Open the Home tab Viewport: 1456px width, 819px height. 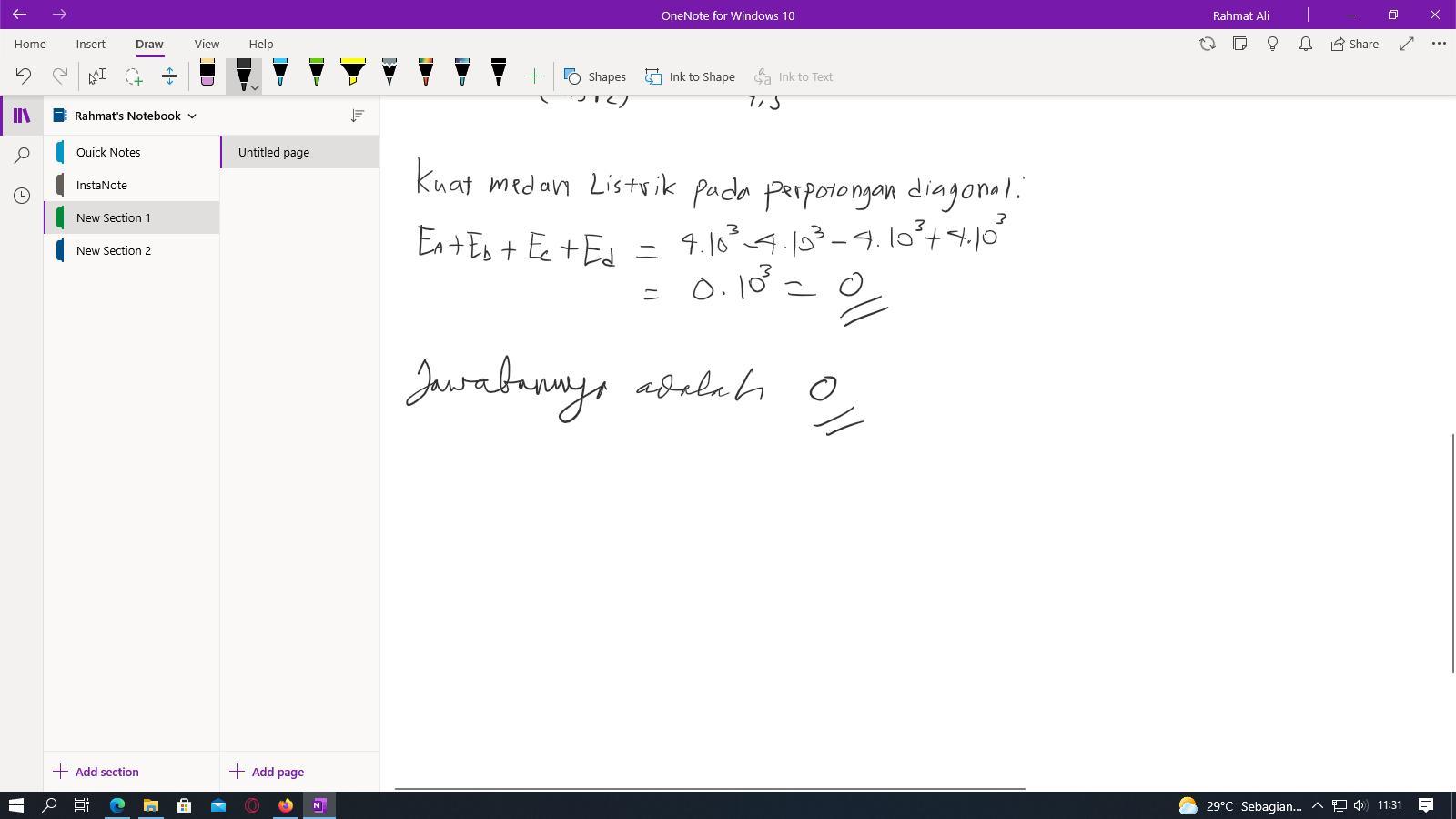pos(30,44)
